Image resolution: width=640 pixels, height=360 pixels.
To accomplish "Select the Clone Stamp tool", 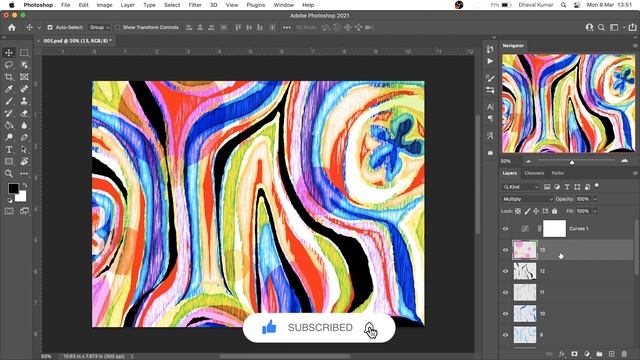I will click(x=24, y=101).
